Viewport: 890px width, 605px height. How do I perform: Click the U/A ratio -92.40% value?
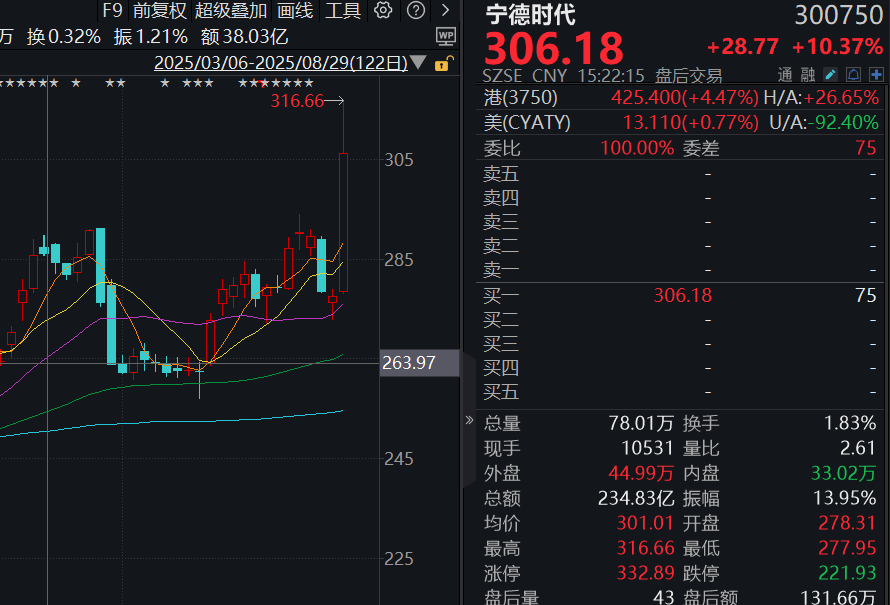[x=843, y=123]
